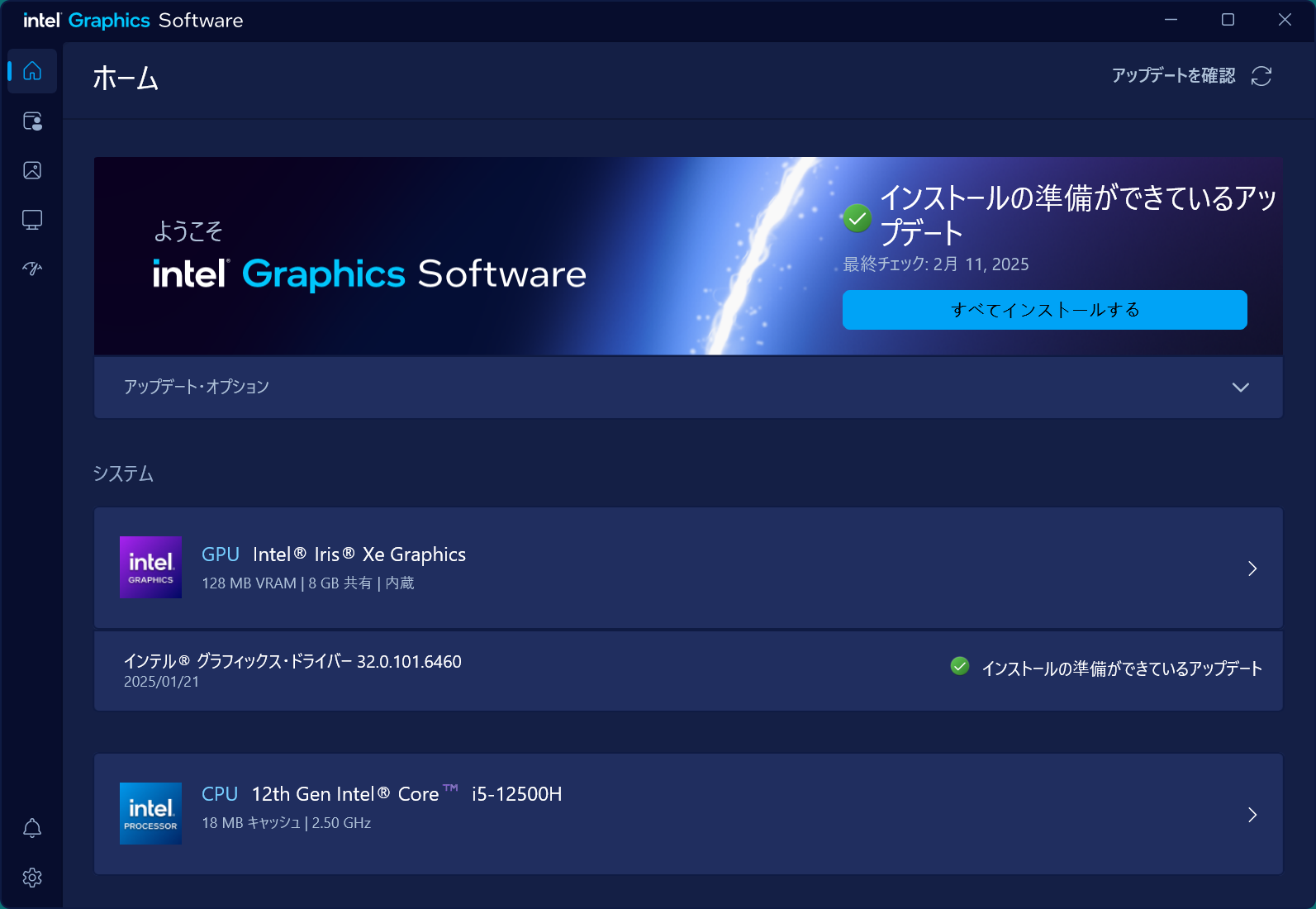
Task: Close the Intel Graphics Software window
Action: coord(1285,20)
